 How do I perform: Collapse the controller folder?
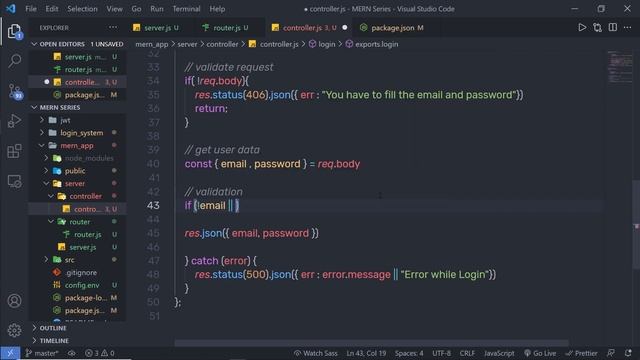[51, 196]
